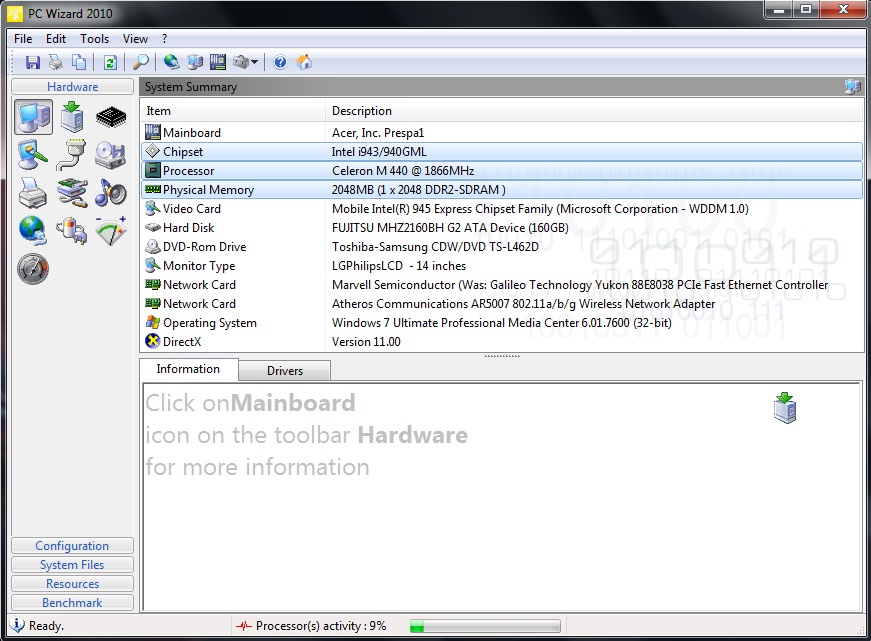
Task: Select the System Summary computer icon
Action: pyautogui.click(x=34, y=117)
